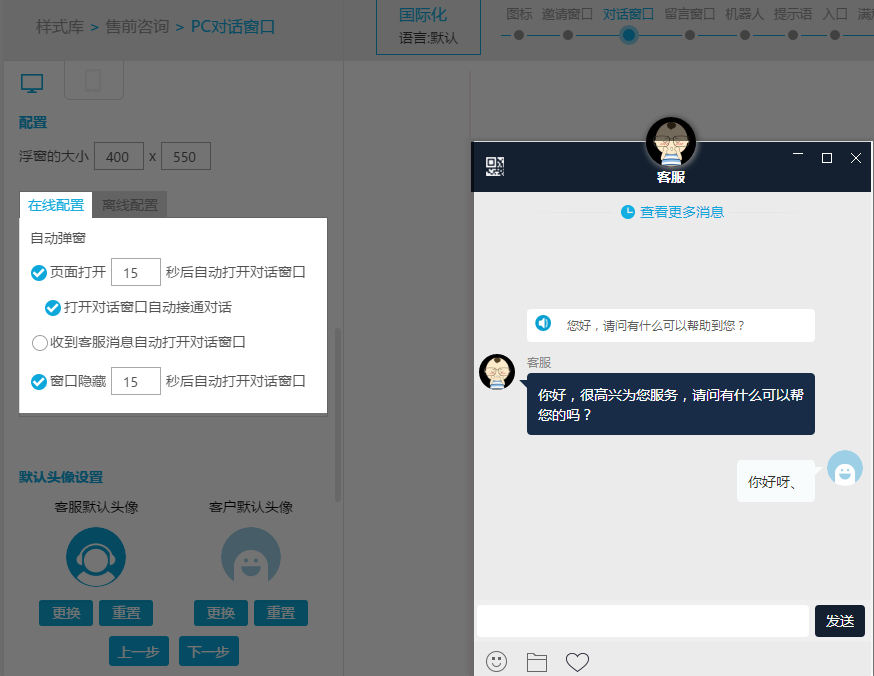Click 重置 under 客服默认头像
The image size is (874, 676).
126,613
